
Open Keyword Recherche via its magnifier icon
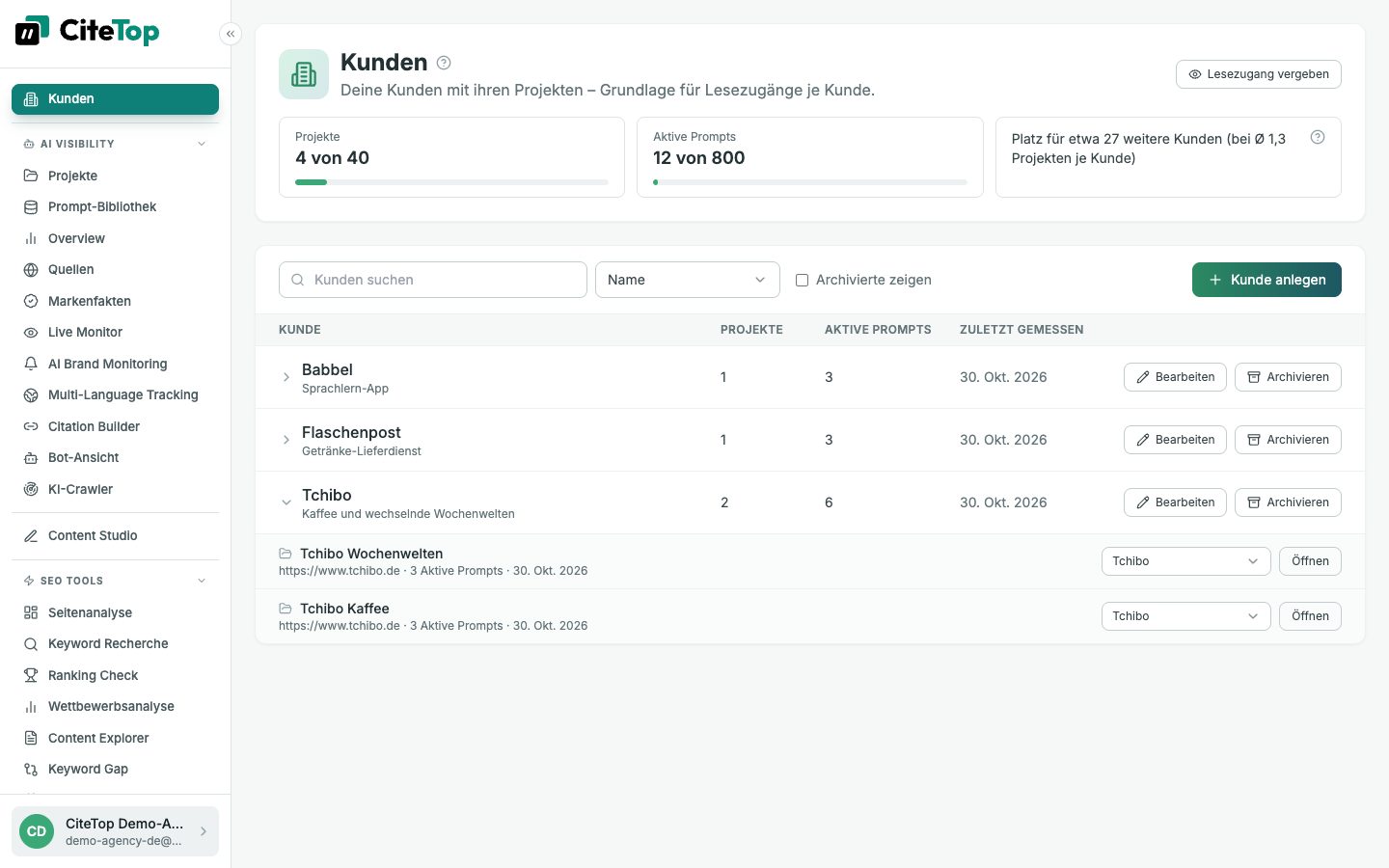pyautogui.click(x=31, y=644)
